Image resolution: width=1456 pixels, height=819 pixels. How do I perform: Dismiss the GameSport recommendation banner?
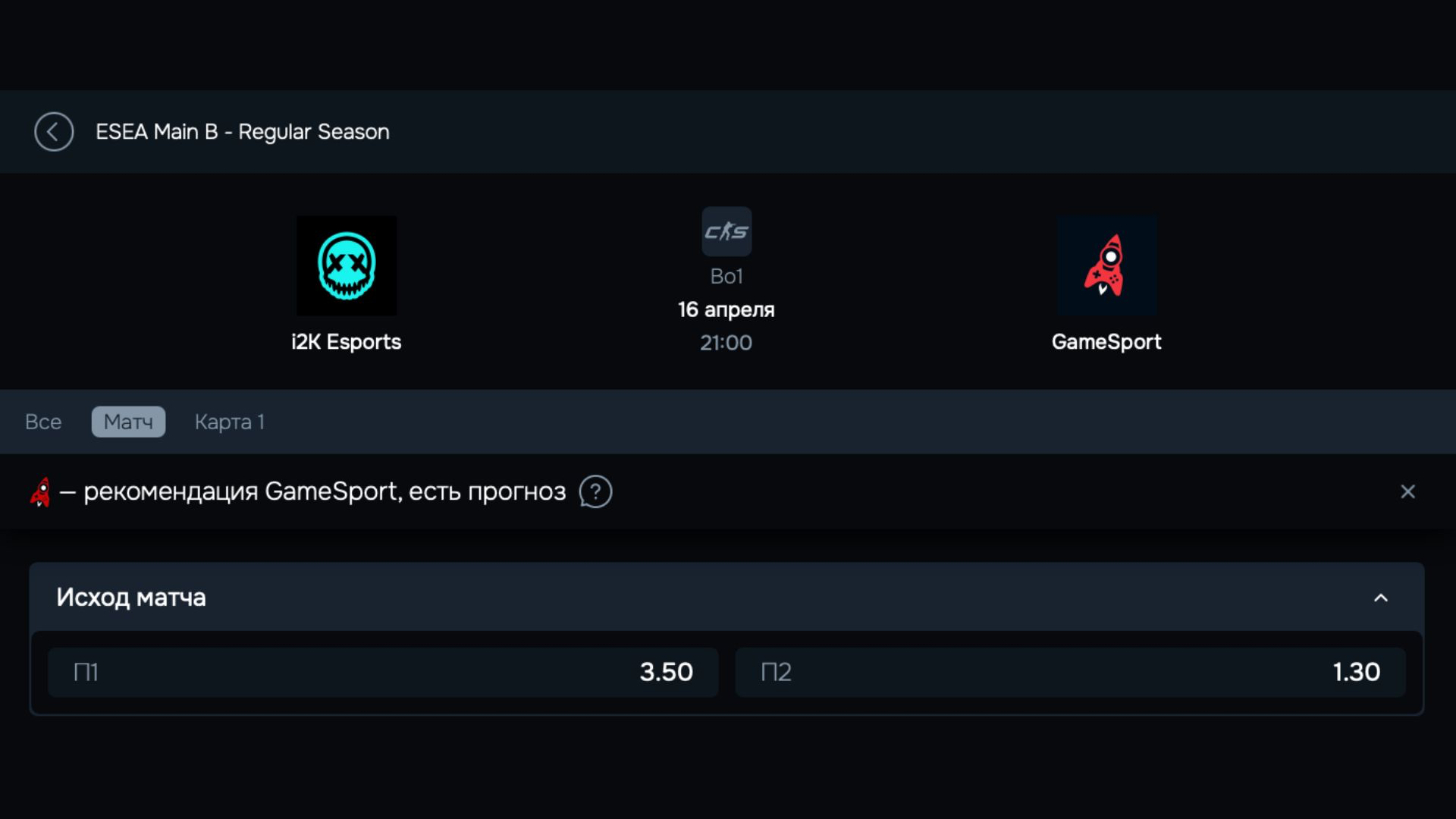tap(1407, 492)
